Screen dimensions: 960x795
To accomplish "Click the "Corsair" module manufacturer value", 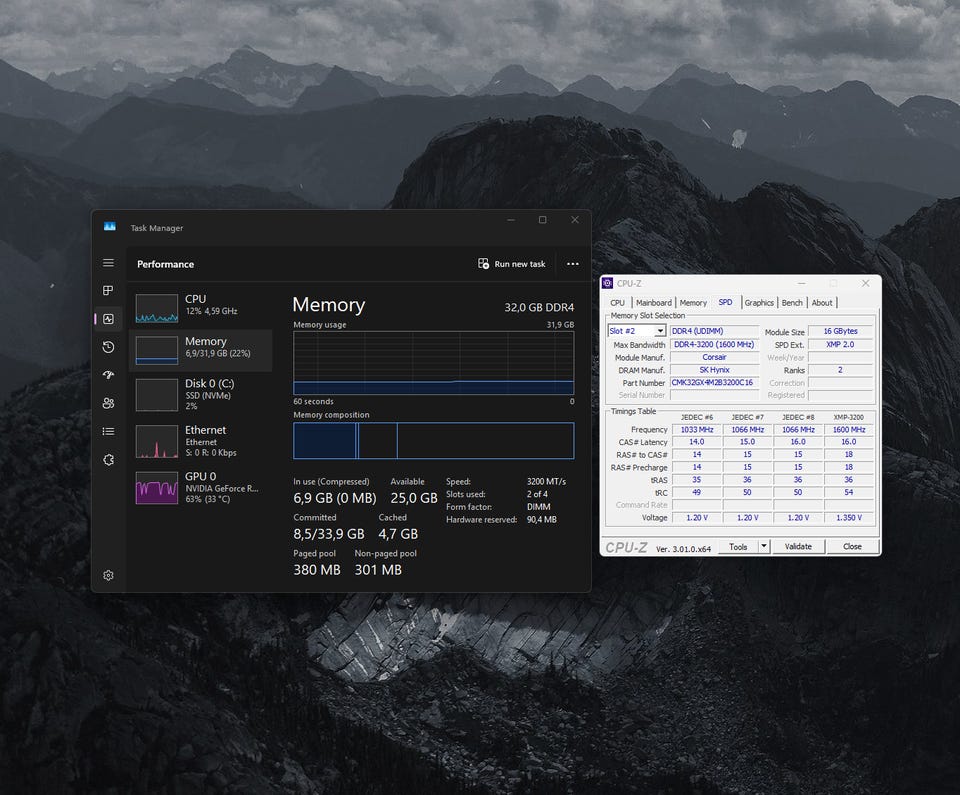I will point(714,357).
